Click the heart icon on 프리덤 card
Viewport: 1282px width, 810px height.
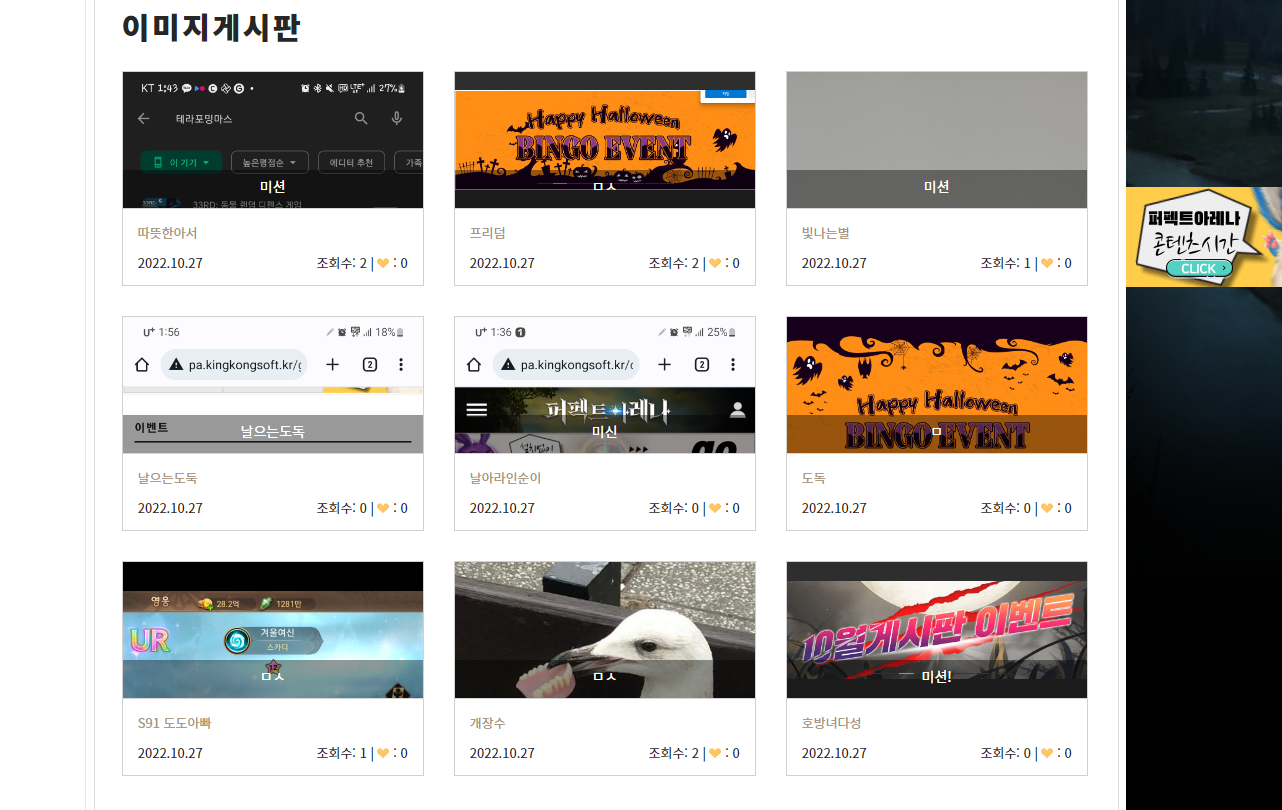coord(715,263)
